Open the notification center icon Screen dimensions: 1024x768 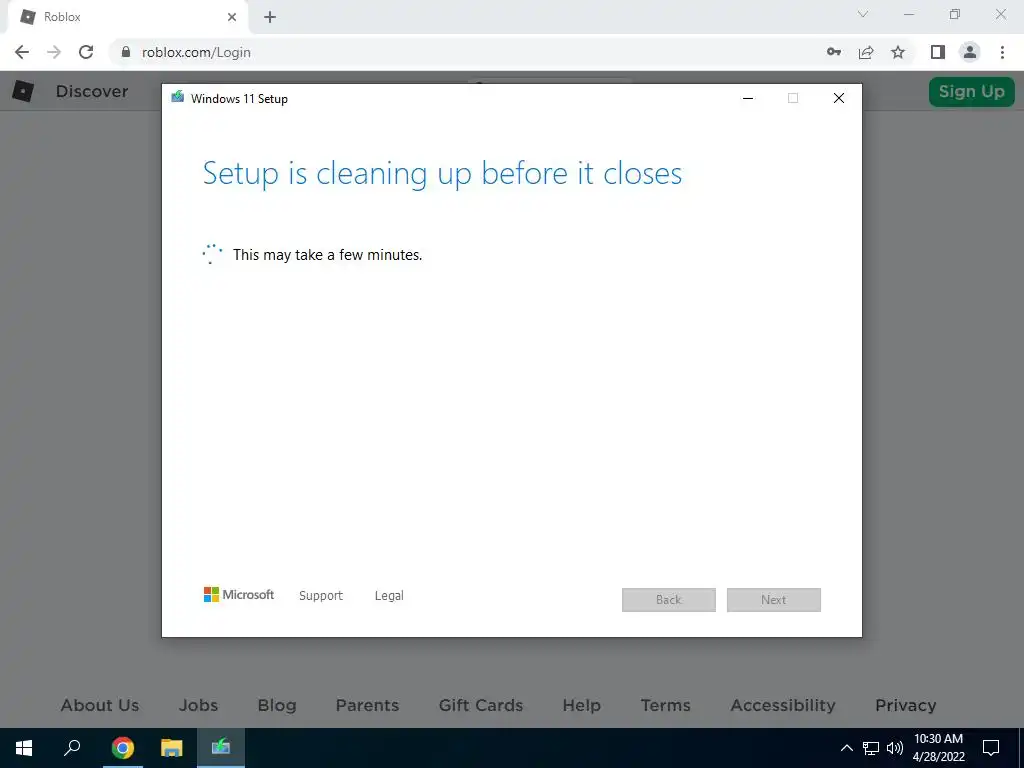[991, 748]
